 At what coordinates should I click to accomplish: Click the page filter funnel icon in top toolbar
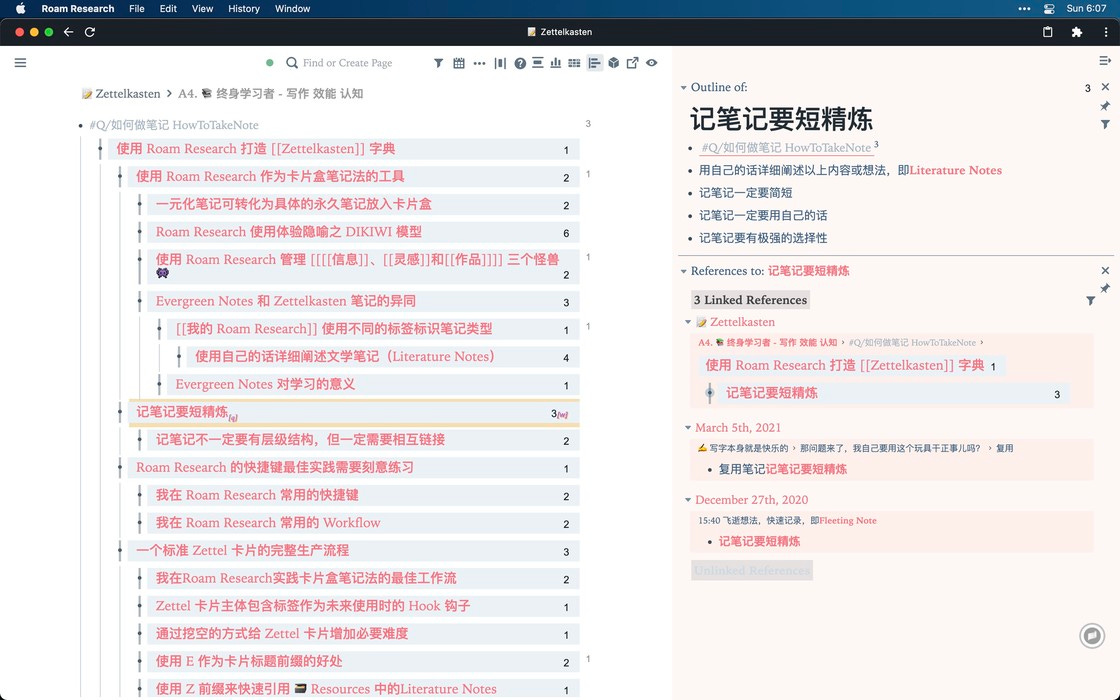click(x=439, y=63)
